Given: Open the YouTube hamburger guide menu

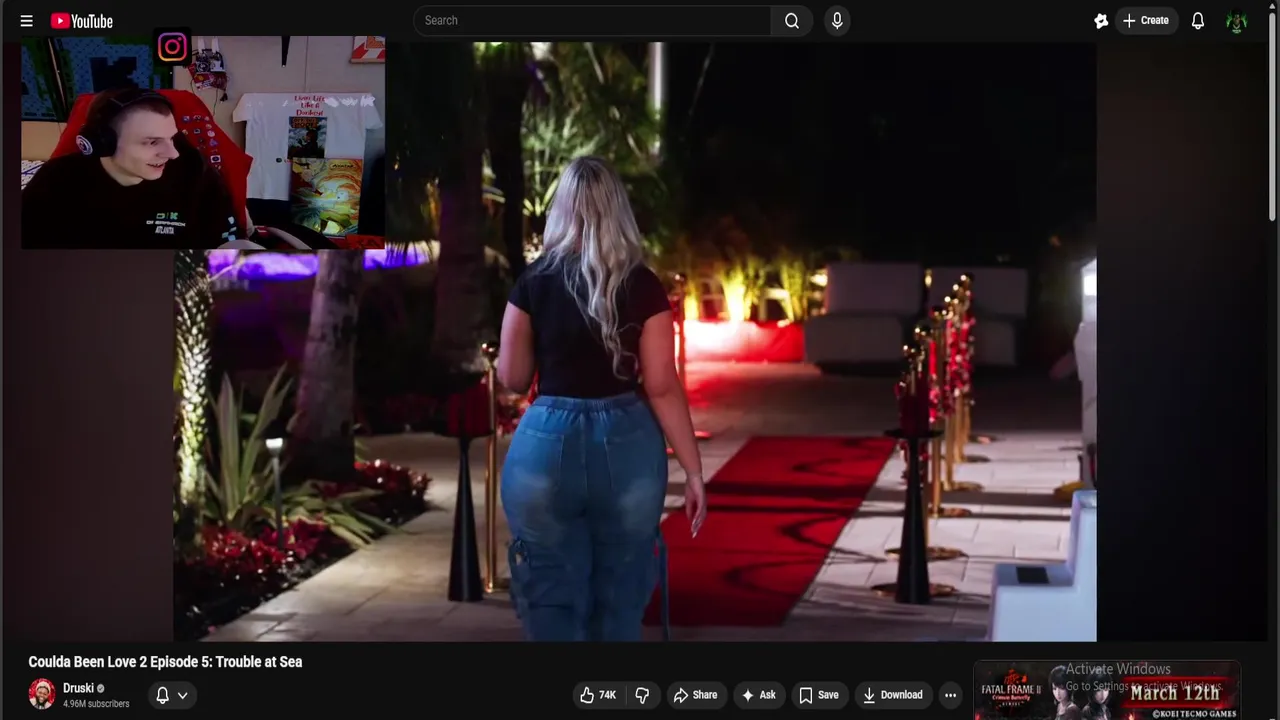Looking at the screenshot, I should click(x=27, y=20).
